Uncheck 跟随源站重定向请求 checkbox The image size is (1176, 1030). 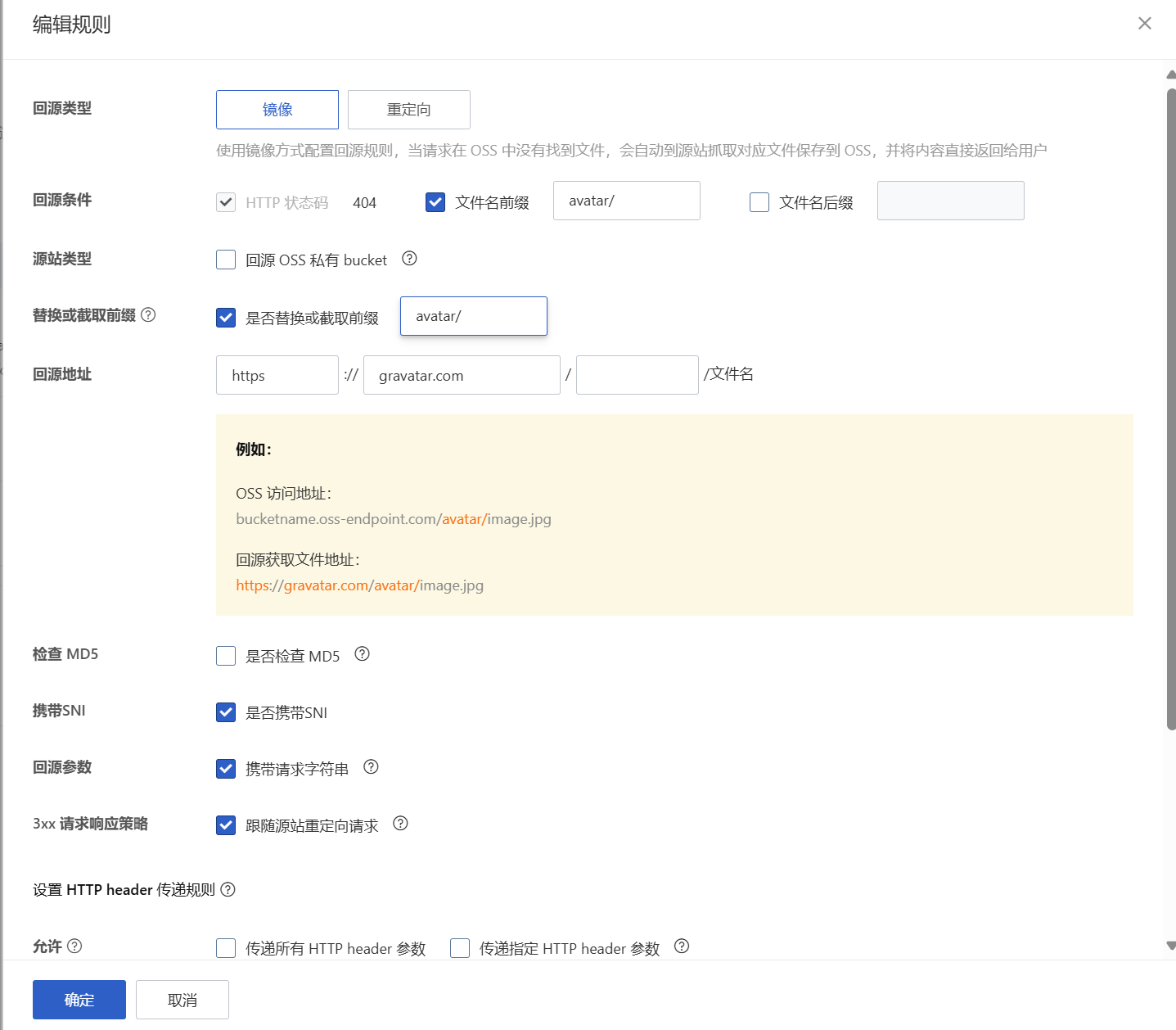[226, 825]
